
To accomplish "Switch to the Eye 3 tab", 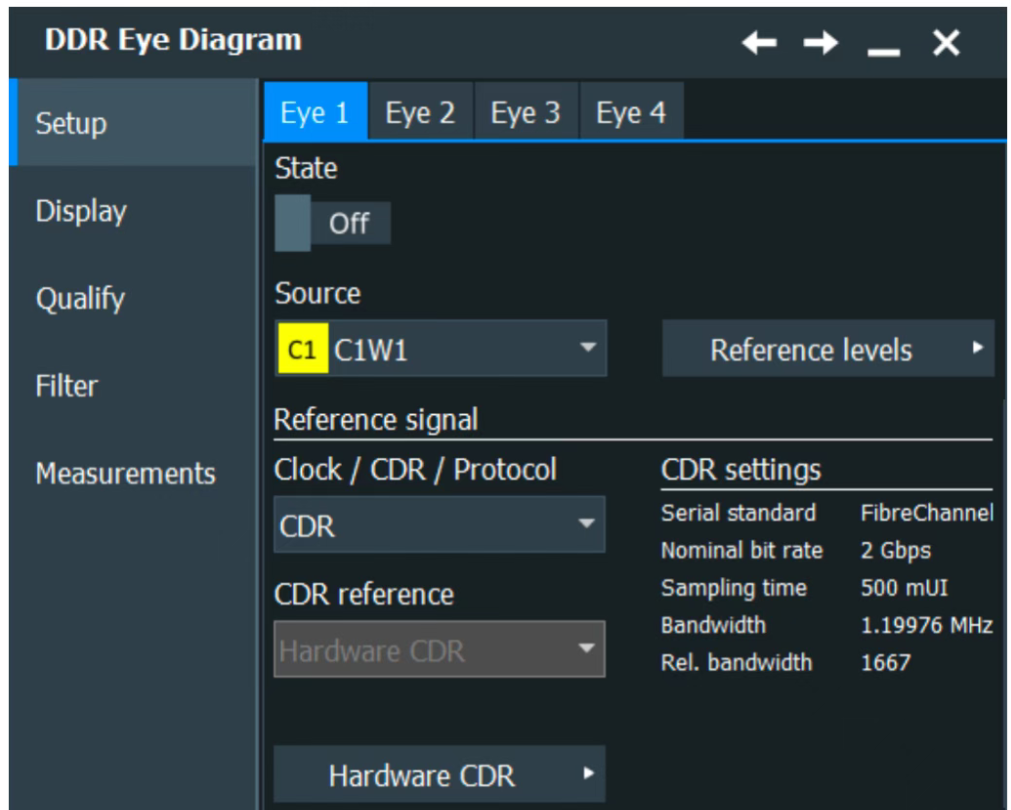I will (x=526, y=112).
